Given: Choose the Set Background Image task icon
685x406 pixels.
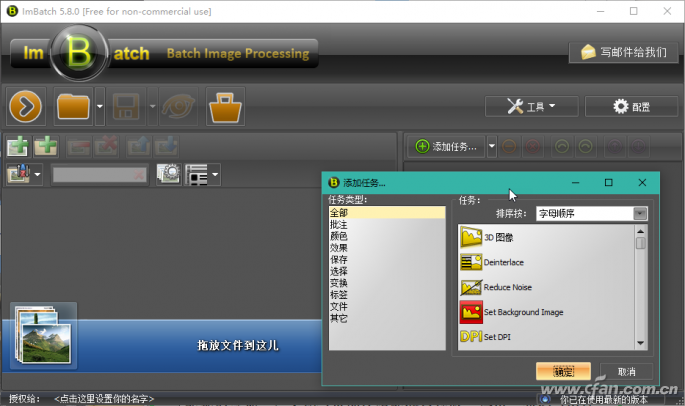Looking at the screenshot, I should click(471, 312).
